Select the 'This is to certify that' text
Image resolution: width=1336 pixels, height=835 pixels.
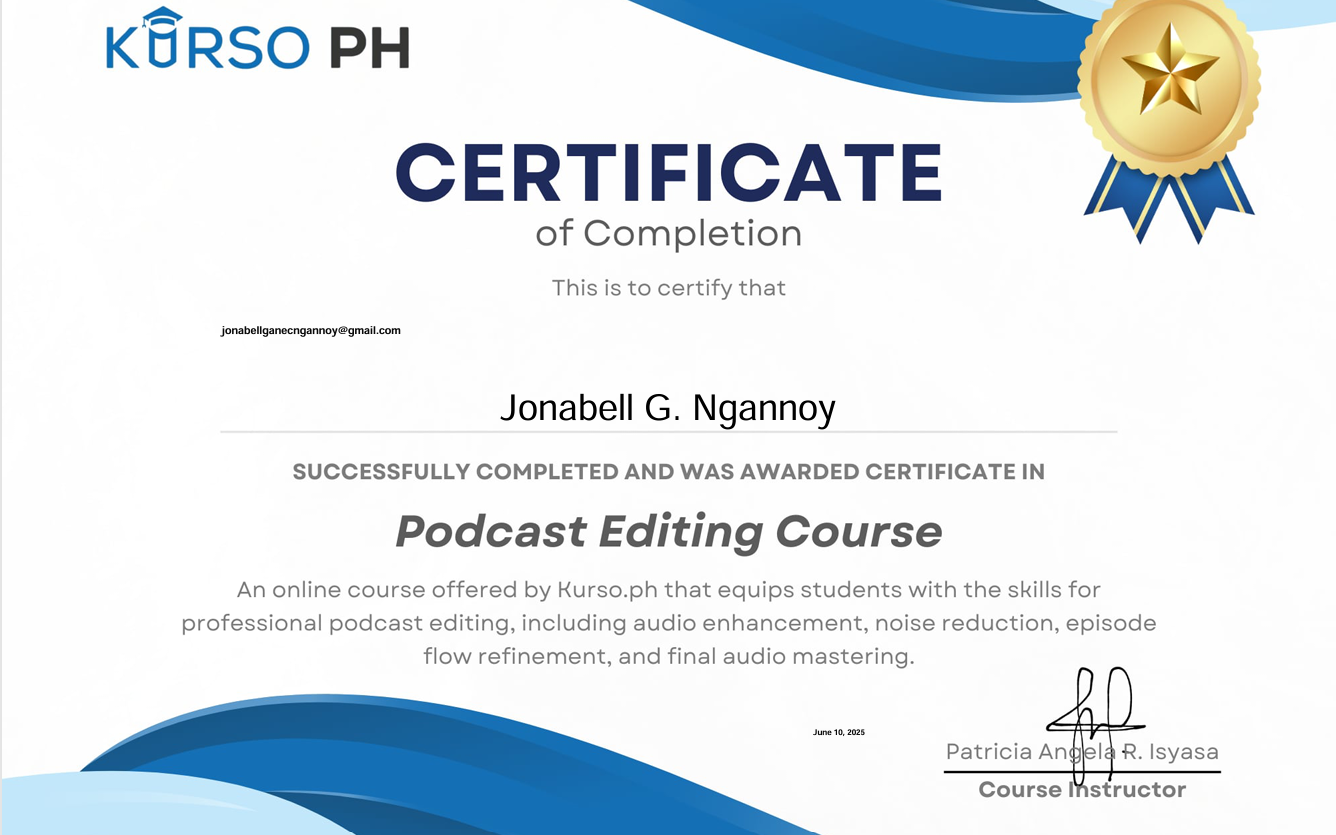coord(667,287)
